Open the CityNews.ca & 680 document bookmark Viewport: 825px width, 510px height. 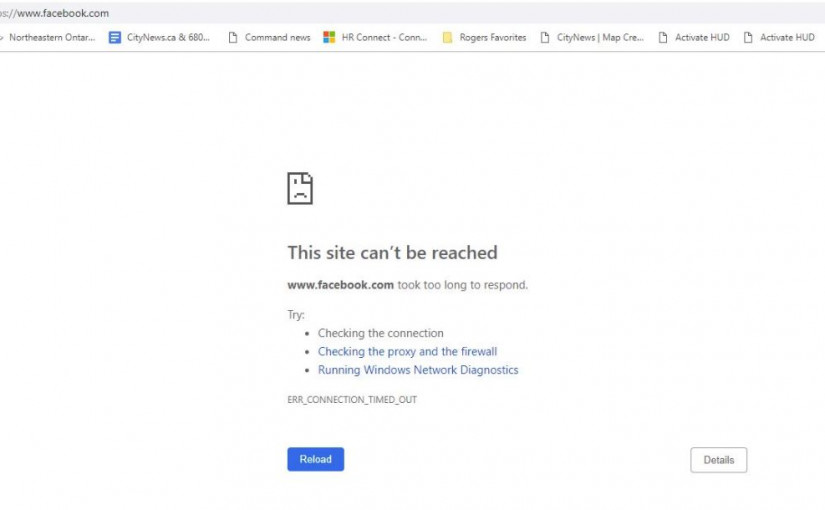pyautogui.click(x=160, y=38)
